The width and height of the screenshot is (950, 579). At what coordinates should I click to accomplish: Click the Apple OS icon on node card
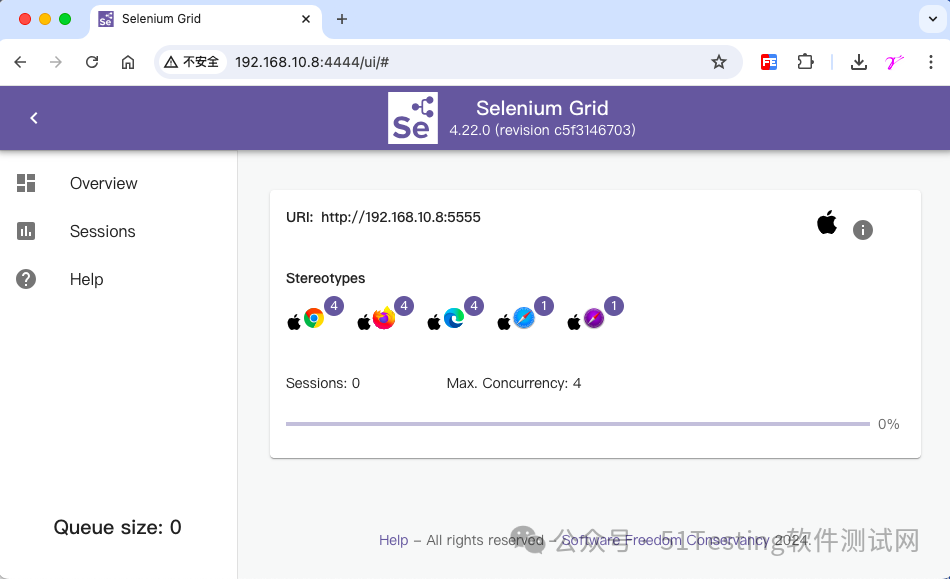(827, 222)
